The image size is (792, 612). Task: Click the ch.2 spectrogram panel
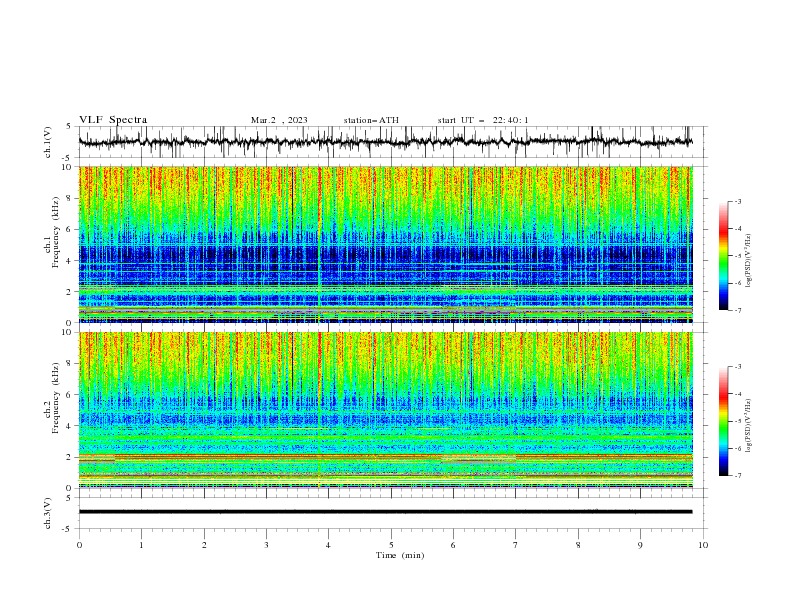click(385, 410)
